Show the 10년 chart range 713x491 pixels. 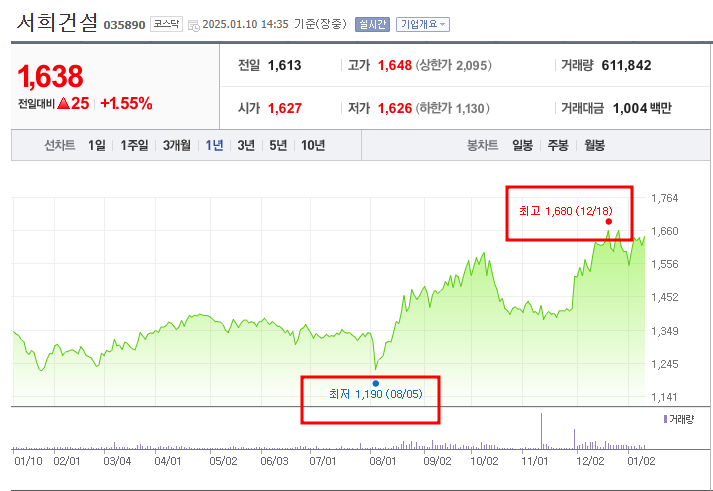313,145
